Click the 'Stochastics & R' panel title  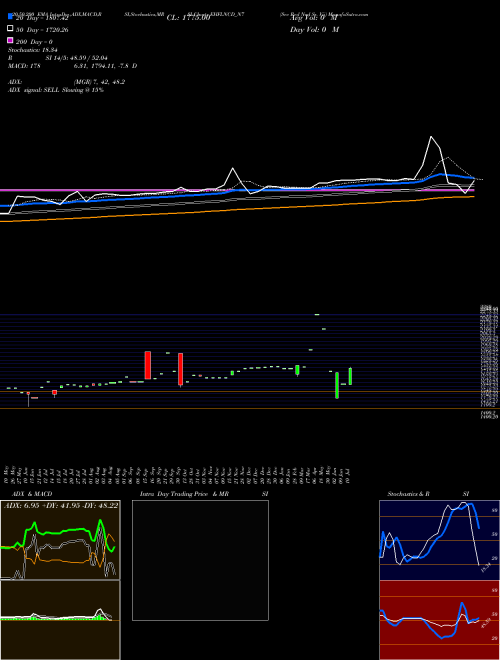(x=408, y=494)
